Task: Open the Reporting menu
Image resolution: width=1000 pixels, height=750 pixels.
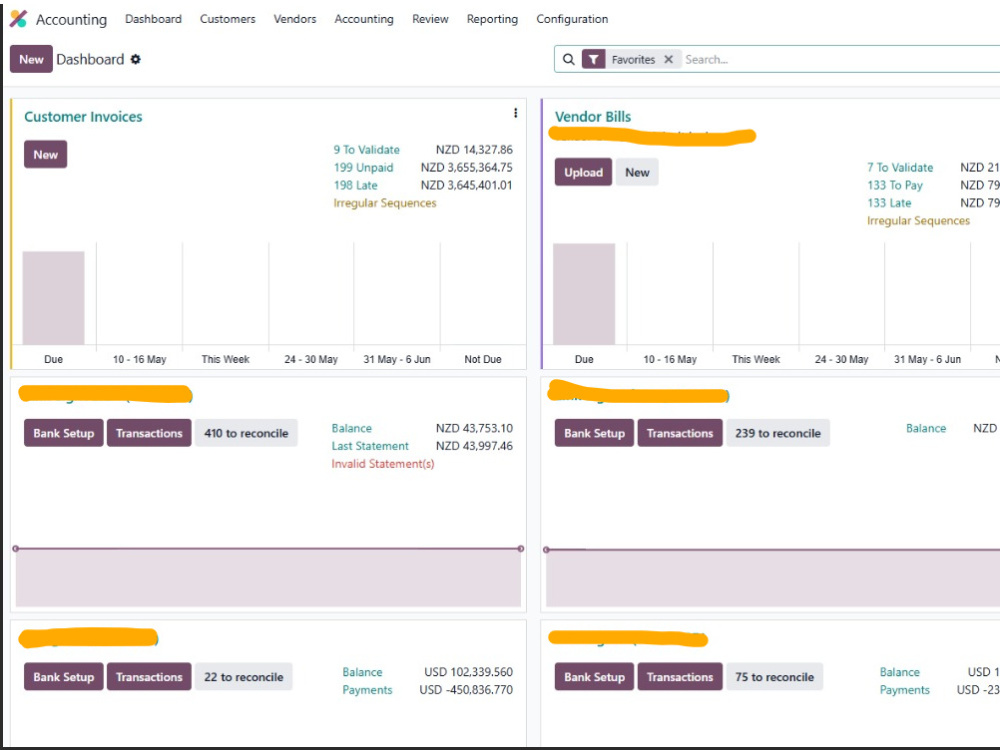Action: pos(492,19)
